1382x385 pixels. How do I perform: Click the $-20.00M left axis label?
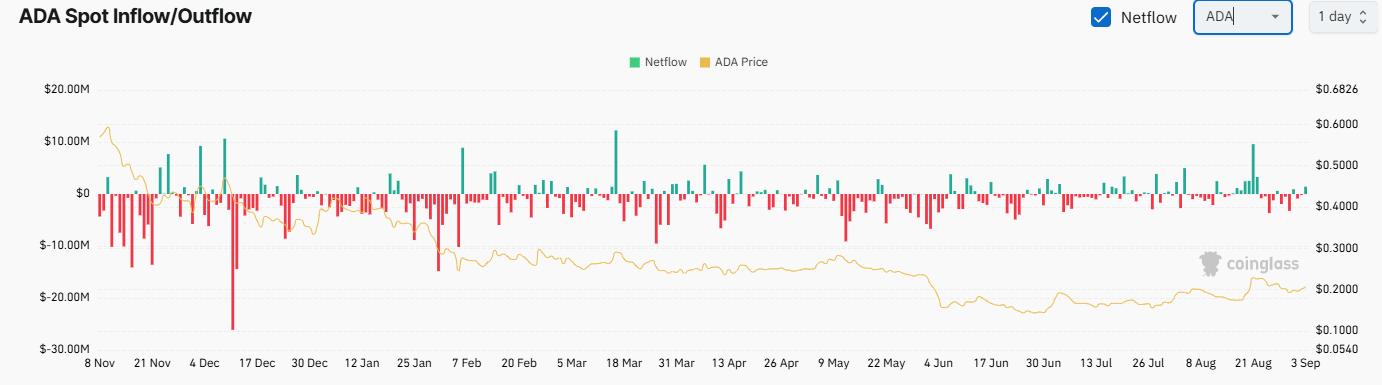click(x=65, y=297)
